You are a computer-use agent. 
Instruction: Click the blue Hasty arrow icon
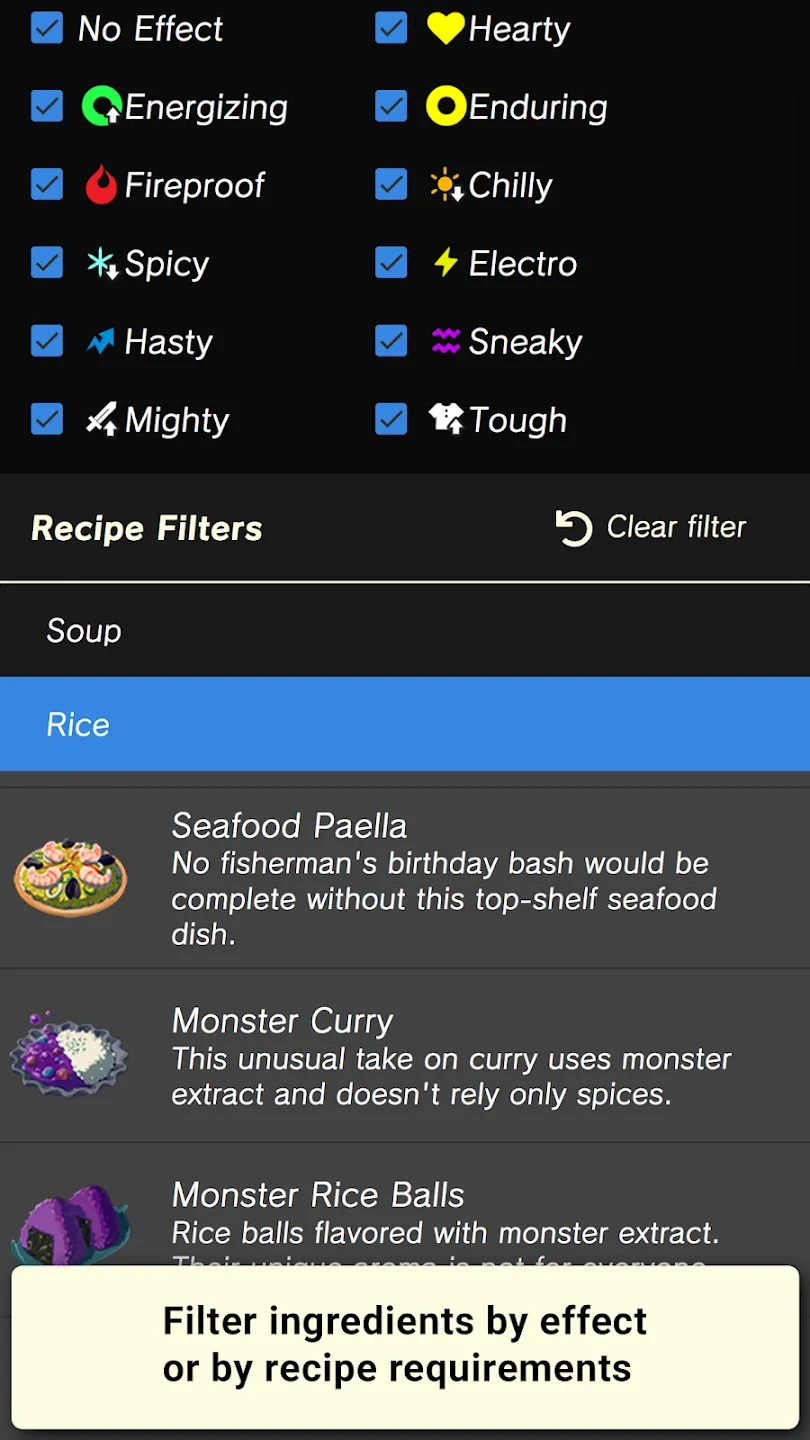tap(101, 341)
